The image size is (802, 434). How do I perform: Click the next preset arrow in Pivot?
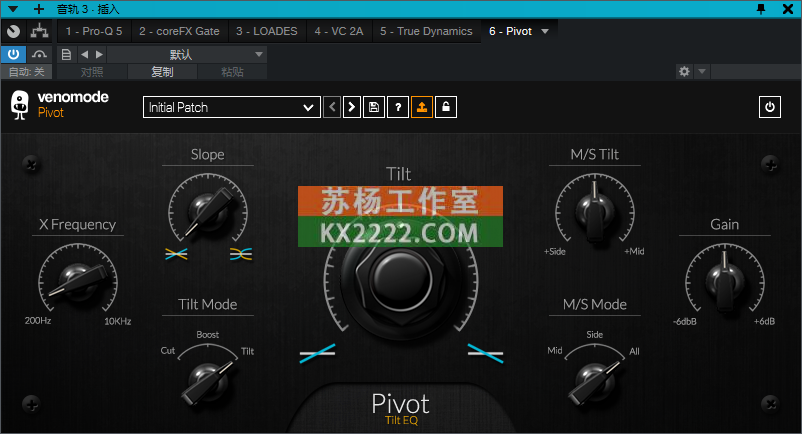tap(352, 107)
